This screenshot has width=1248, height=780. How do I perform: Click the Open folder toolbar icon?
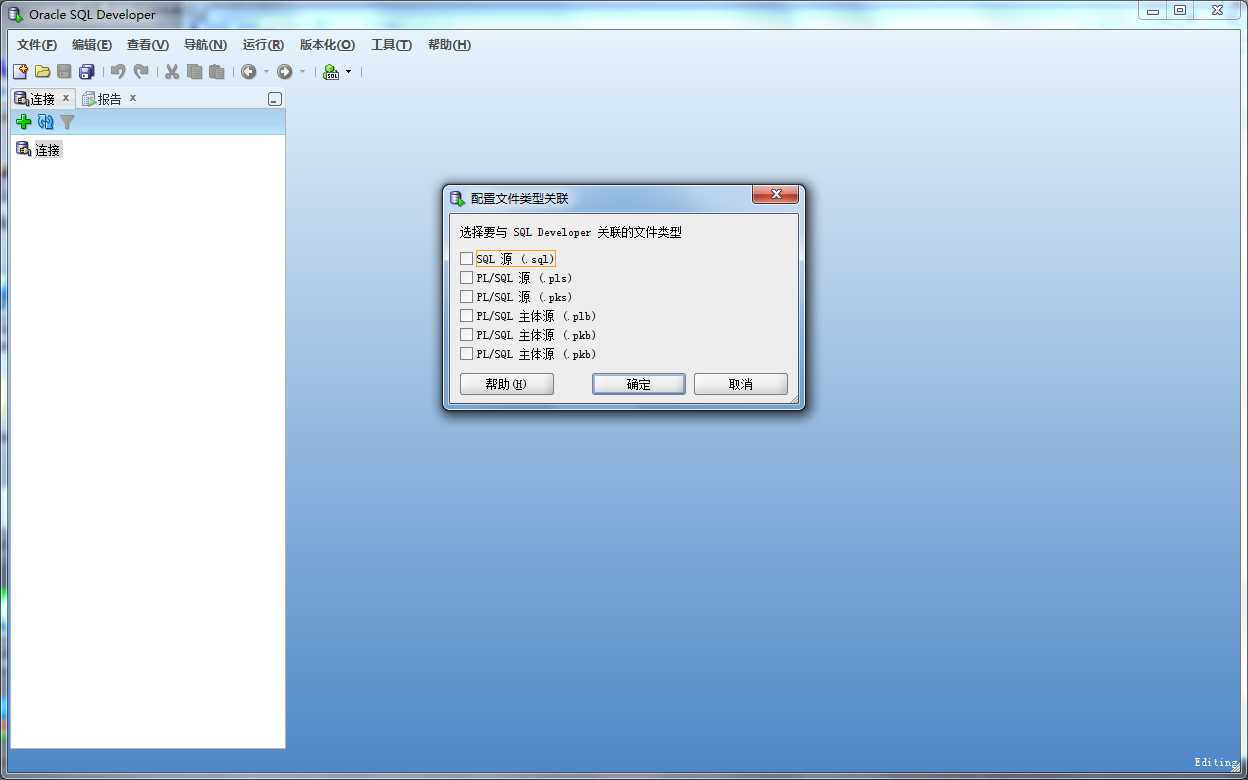click(42, 72)
